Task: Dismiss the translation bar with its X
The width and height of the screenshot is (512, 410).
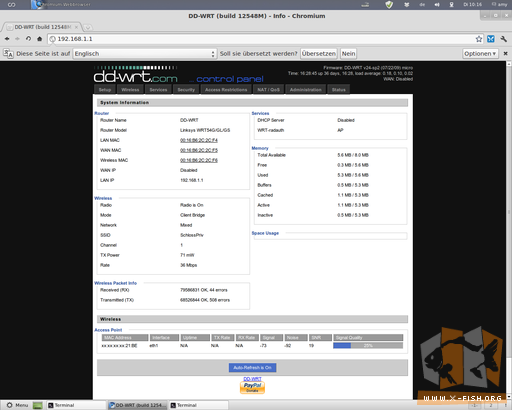Action: click(505, 53)
